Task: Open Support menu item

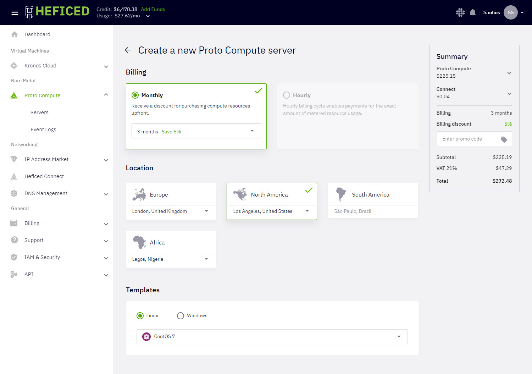Action: [x=34, y=240]
